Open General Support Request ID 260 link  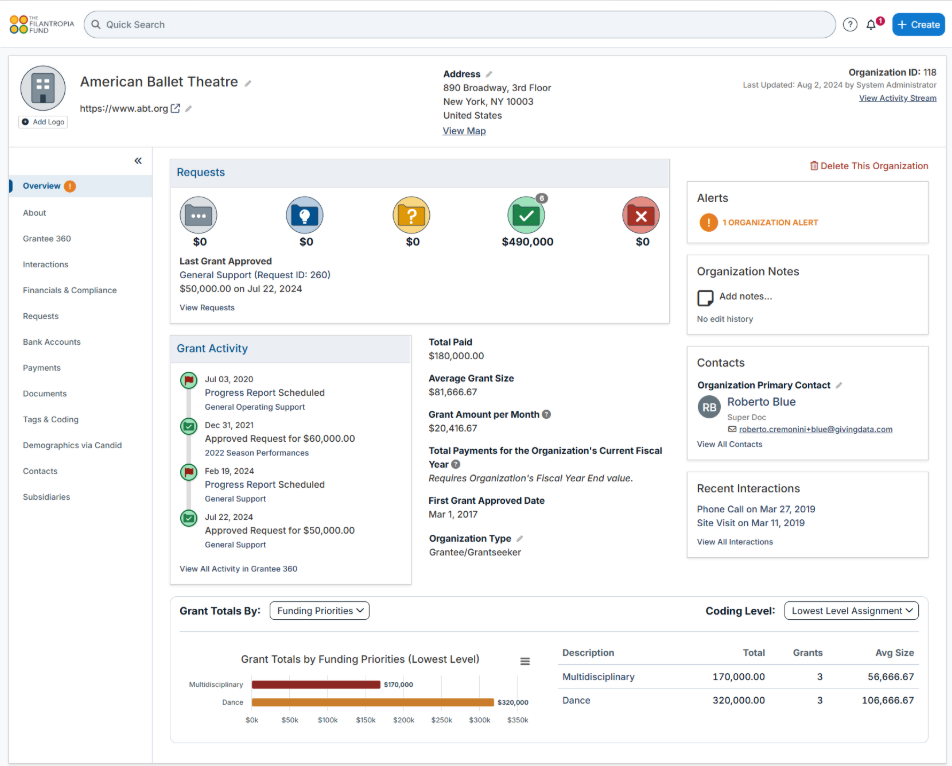click(255, 275)
